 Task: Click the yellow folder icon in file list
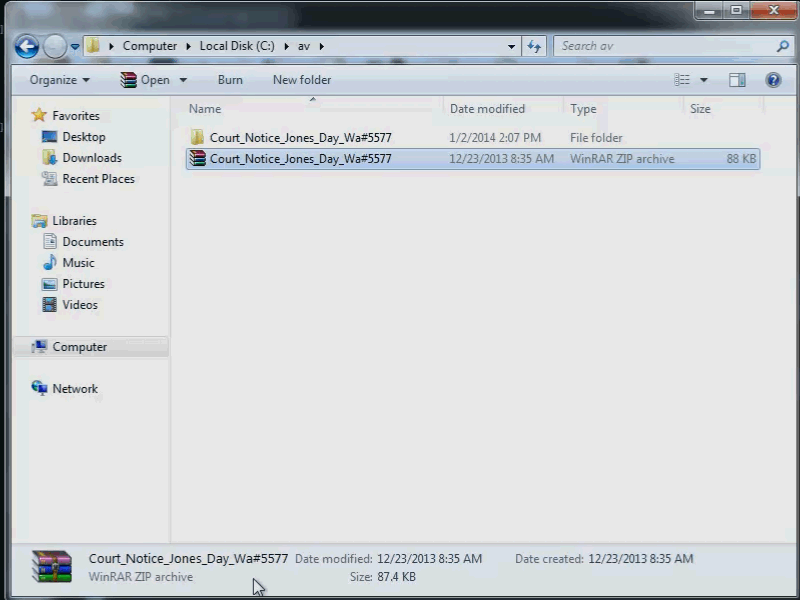pyautogui.click(x=197, y=137)
